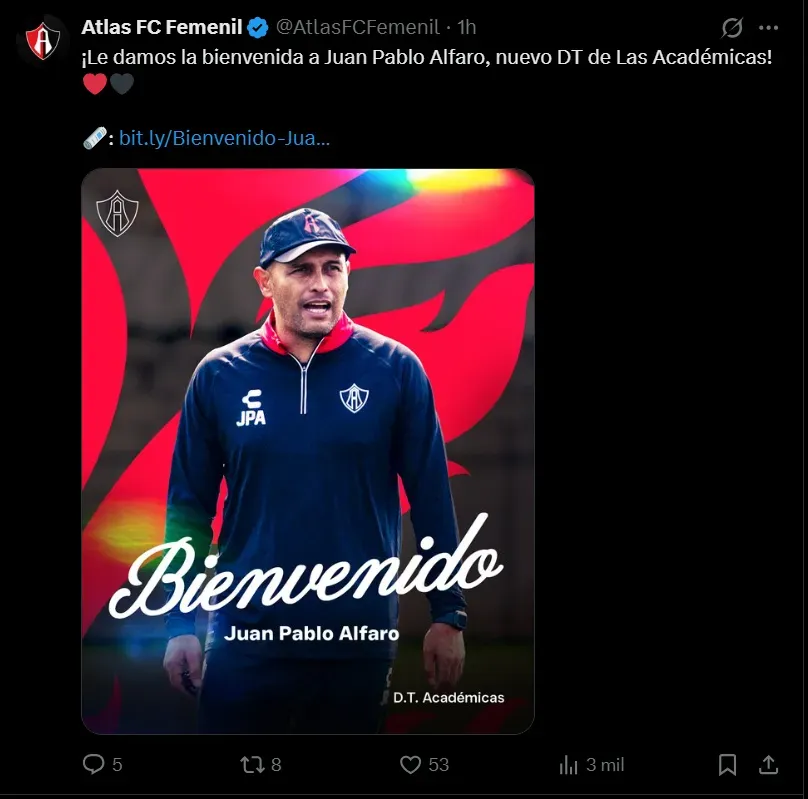
Task: Open the Atlas FC Femenil profile avatar
Action: tap(42, 41)
